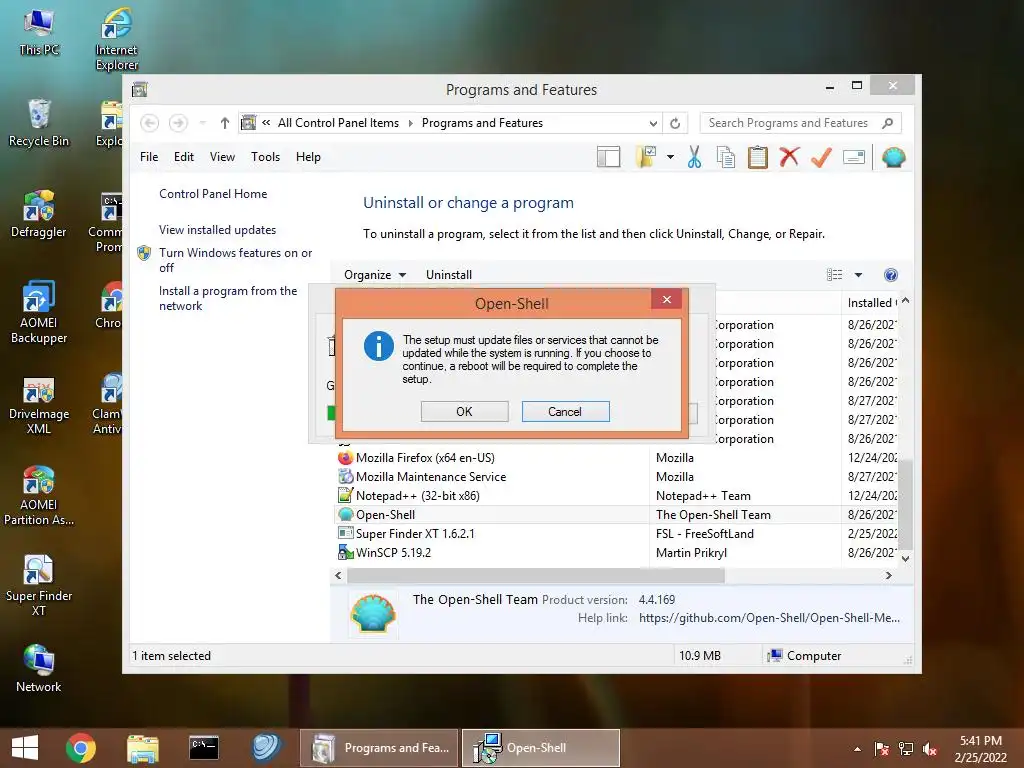Click the Copy toolbar icon
The width and height of the screenshot is (1024, 768).
pyautogui.click(x=726, y=157)
